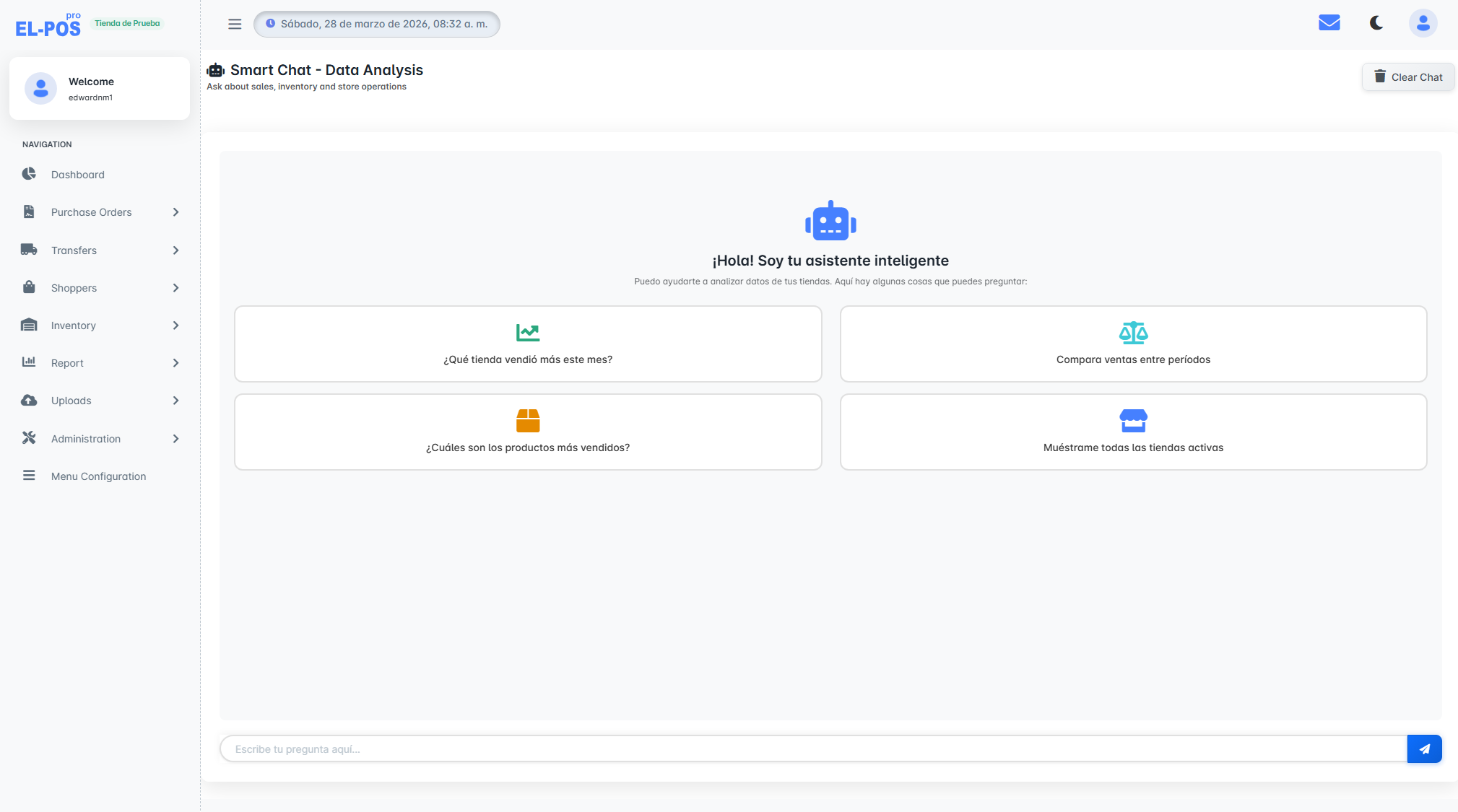Click the send paper plane icon
This screenshot has height=812, width=1458.
[x=1424, y=748]
